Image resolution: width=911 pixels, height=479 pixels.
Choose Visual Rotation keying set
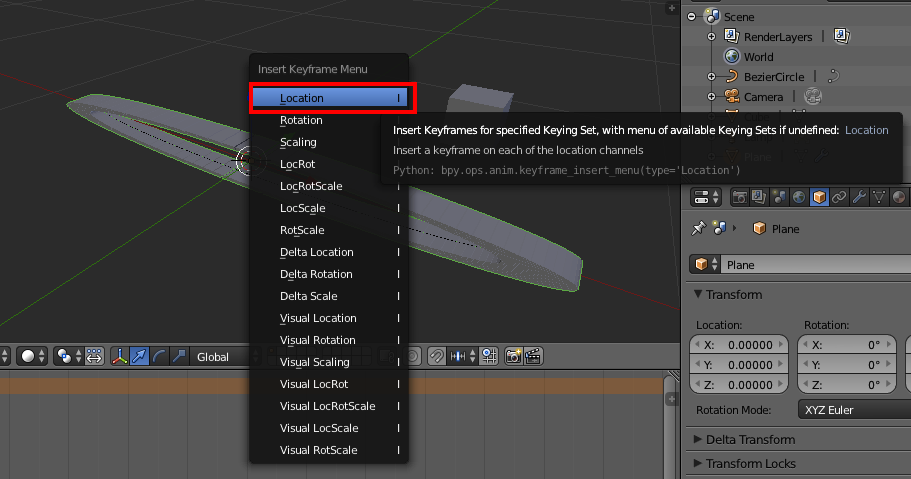tap(329, 340)
